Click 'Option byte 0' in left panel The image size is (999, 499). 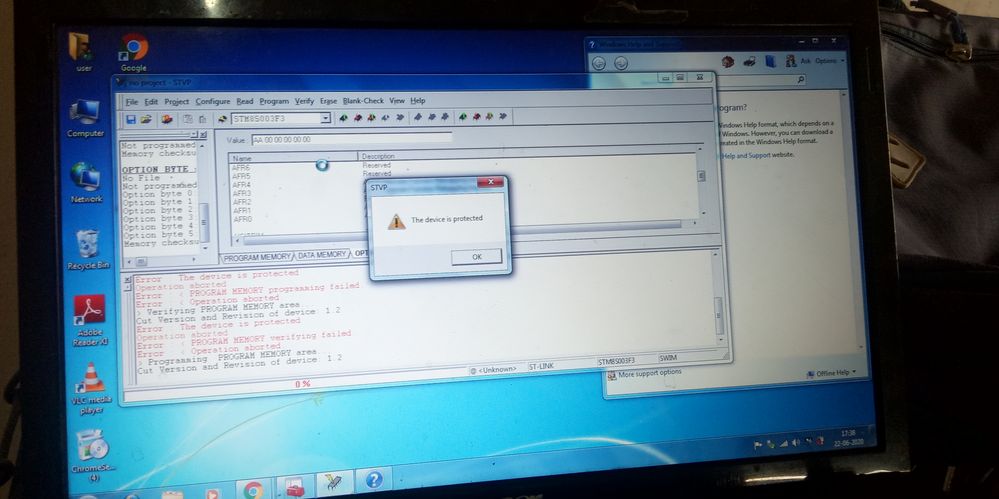point(158,194)
